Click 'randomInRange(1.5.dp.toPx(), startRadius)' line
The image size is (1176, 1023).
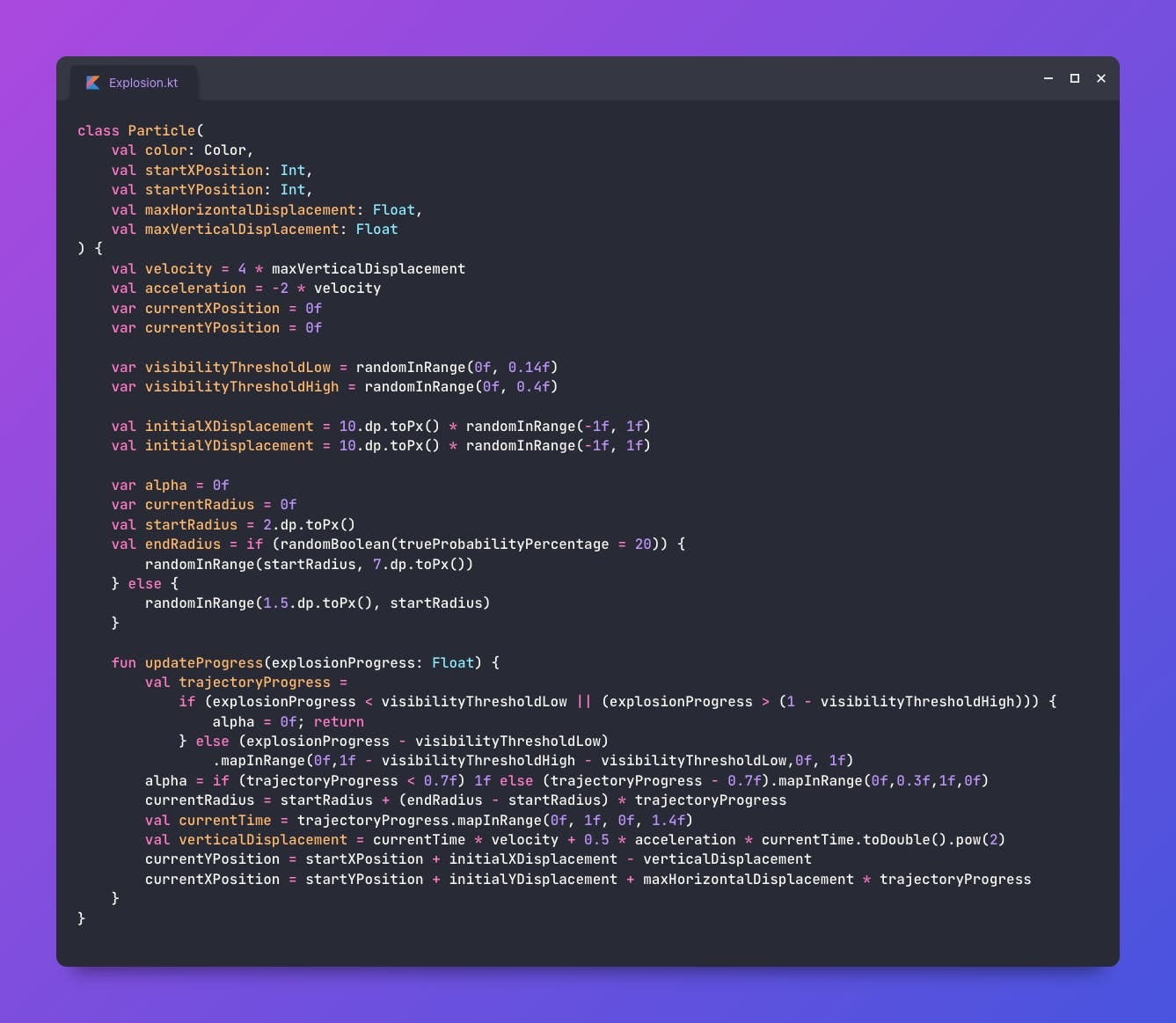[x=318, y=603]
